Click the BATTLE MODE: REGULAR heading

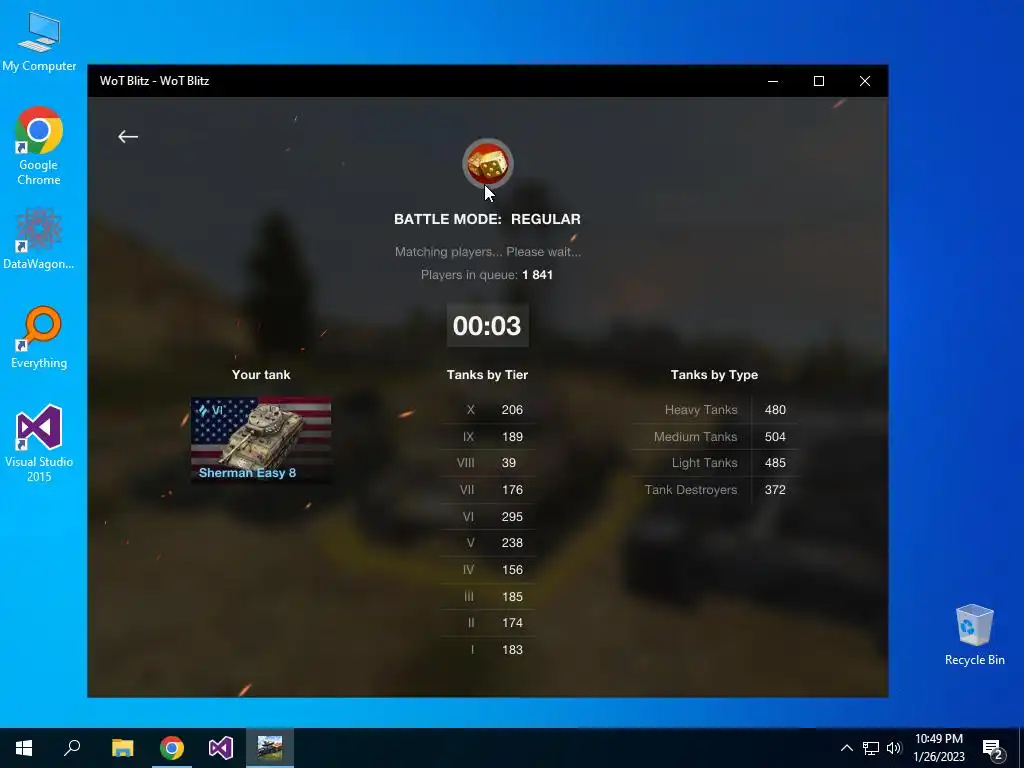(487, 219)
